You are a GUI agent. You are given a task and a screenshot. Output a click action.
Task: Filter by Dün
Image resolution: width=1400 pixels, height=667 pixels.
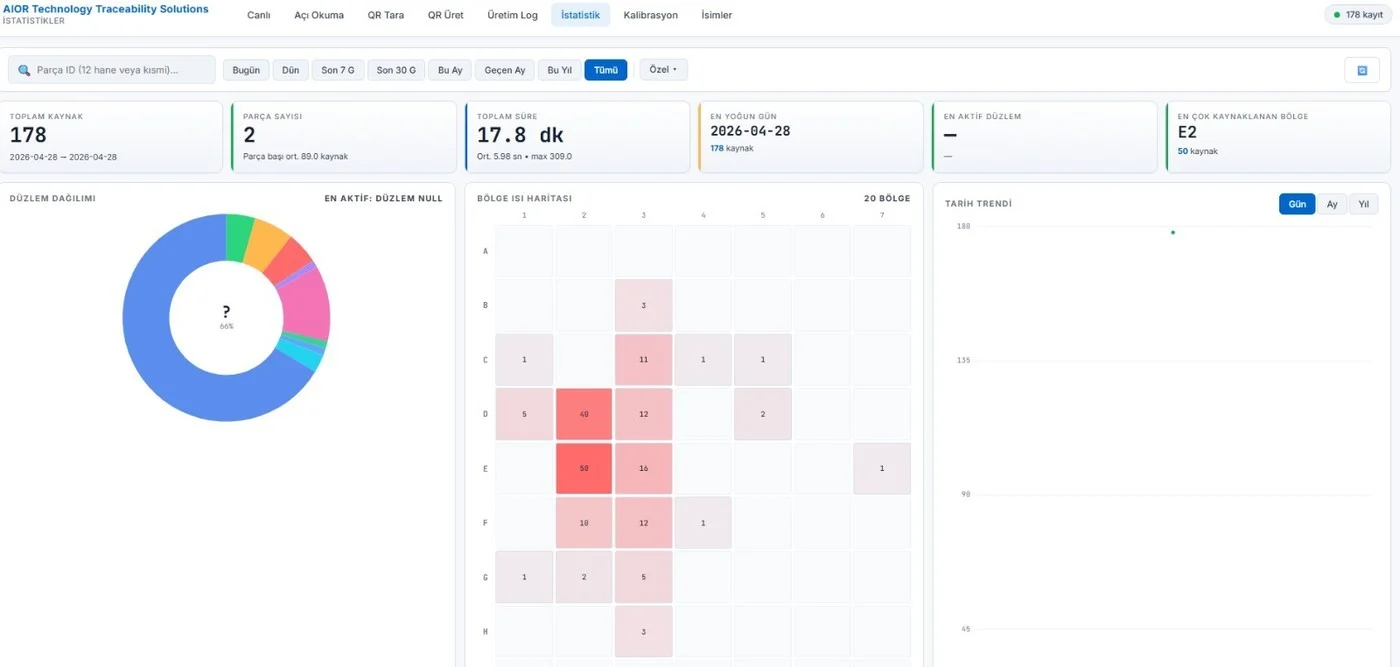point(291,70)
